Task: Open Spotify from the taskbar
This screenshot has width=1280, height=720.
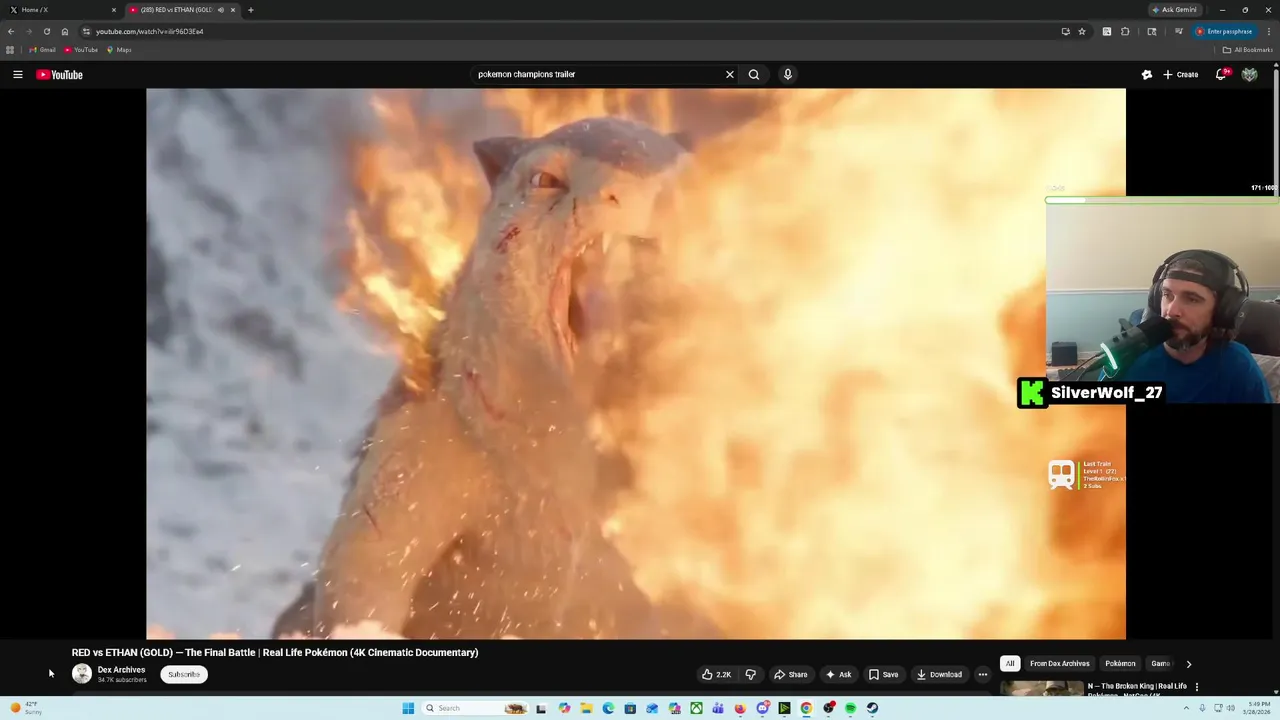Action: tap(850, 708)
